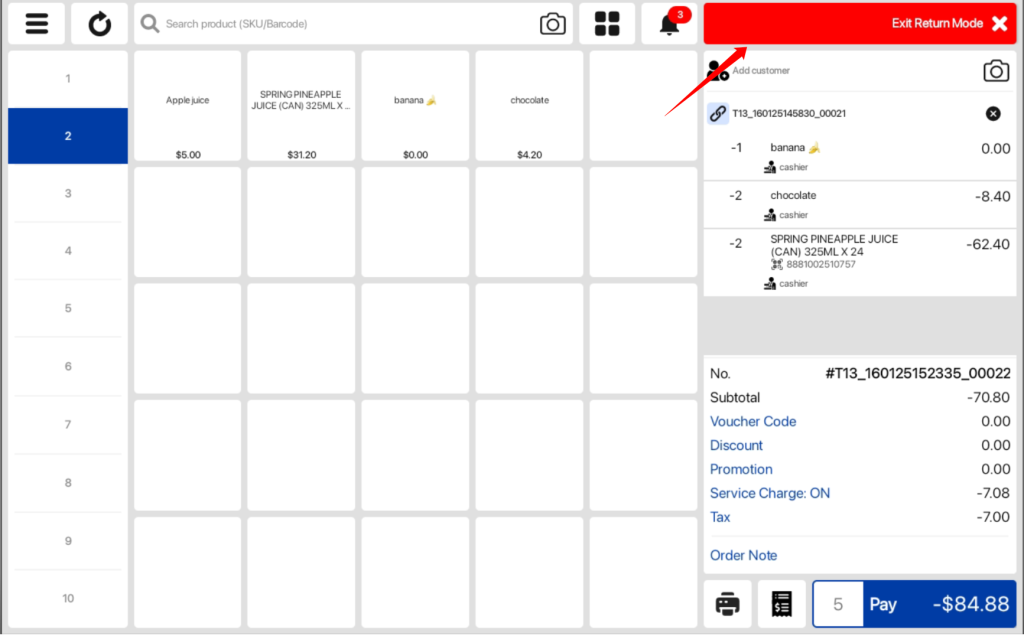Click the Add customer icon
Image resolution: width=1024 pixels, height=636 pixels.
[718, 71]
